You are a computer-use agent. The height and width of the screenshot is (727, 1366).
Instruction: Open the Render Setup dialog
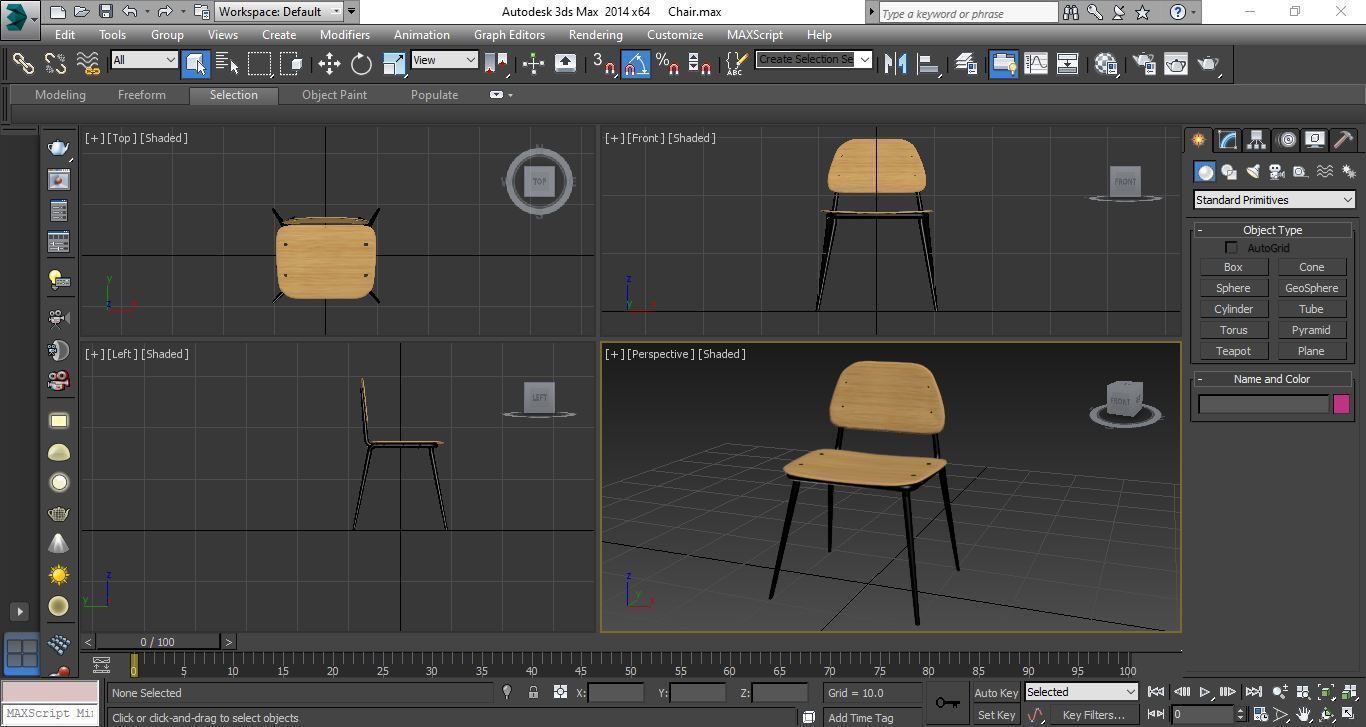[1142, 63]
